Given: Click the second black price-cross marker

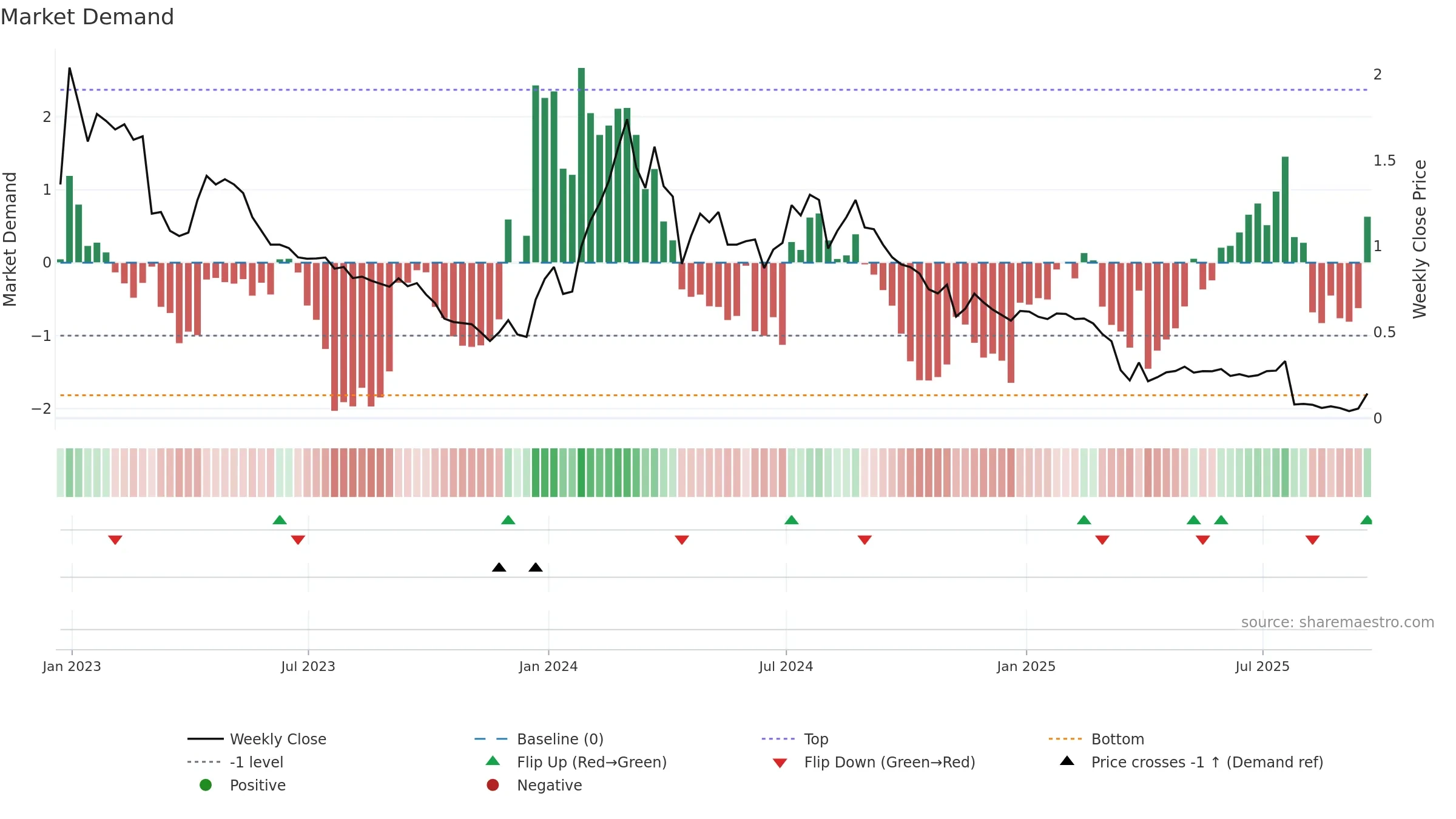Looking at the screenshot, I should click(536, 567).
